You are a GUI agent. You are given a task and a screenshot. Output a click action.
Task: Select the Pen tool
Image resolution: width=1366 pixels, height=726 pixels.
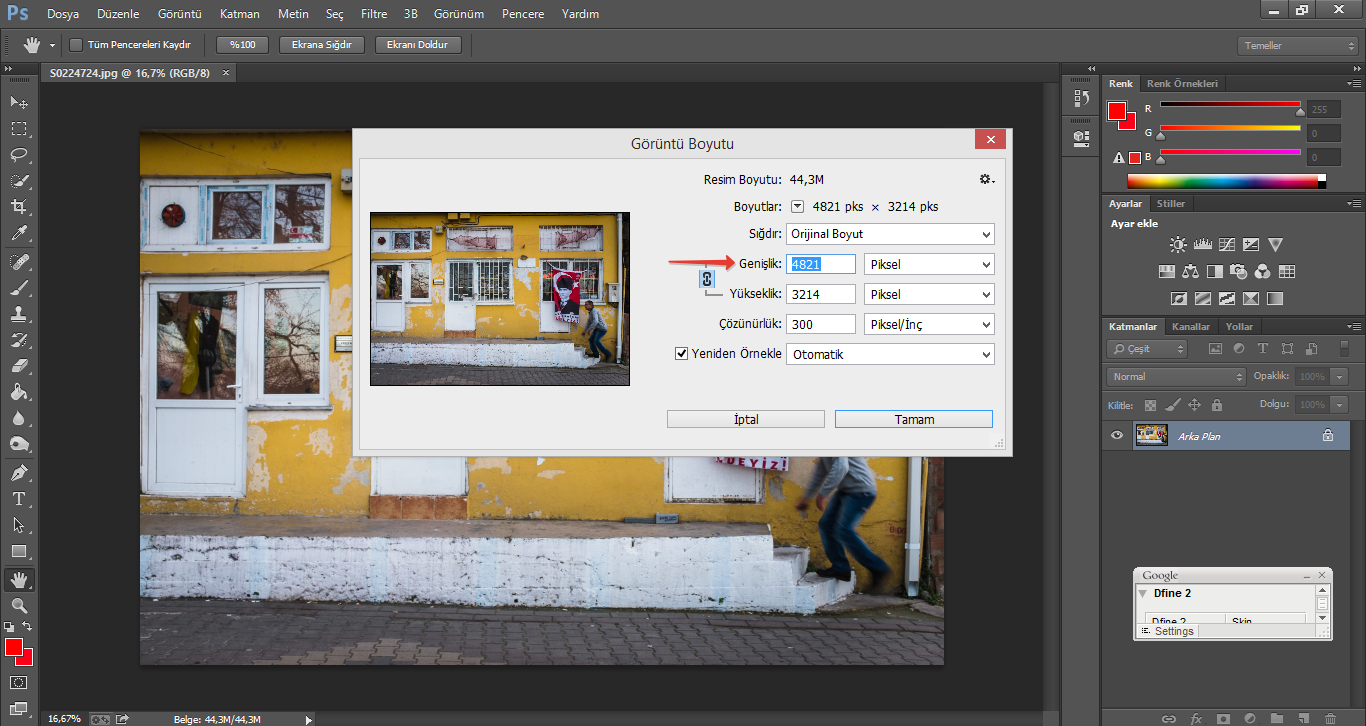tap(19, 472)
